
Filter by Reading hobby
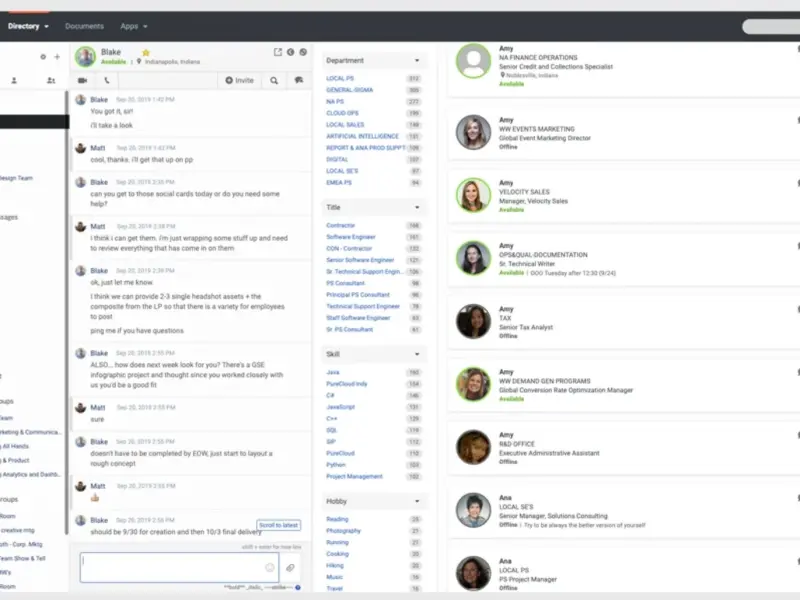[337, 519]
